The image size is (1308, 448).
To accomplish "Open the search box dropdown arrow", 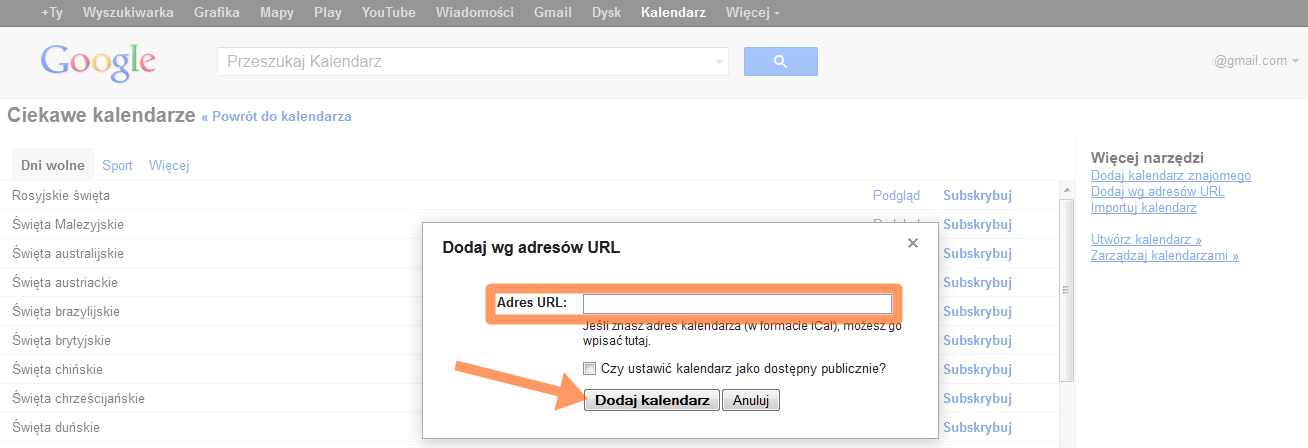I will coord(719,62).
